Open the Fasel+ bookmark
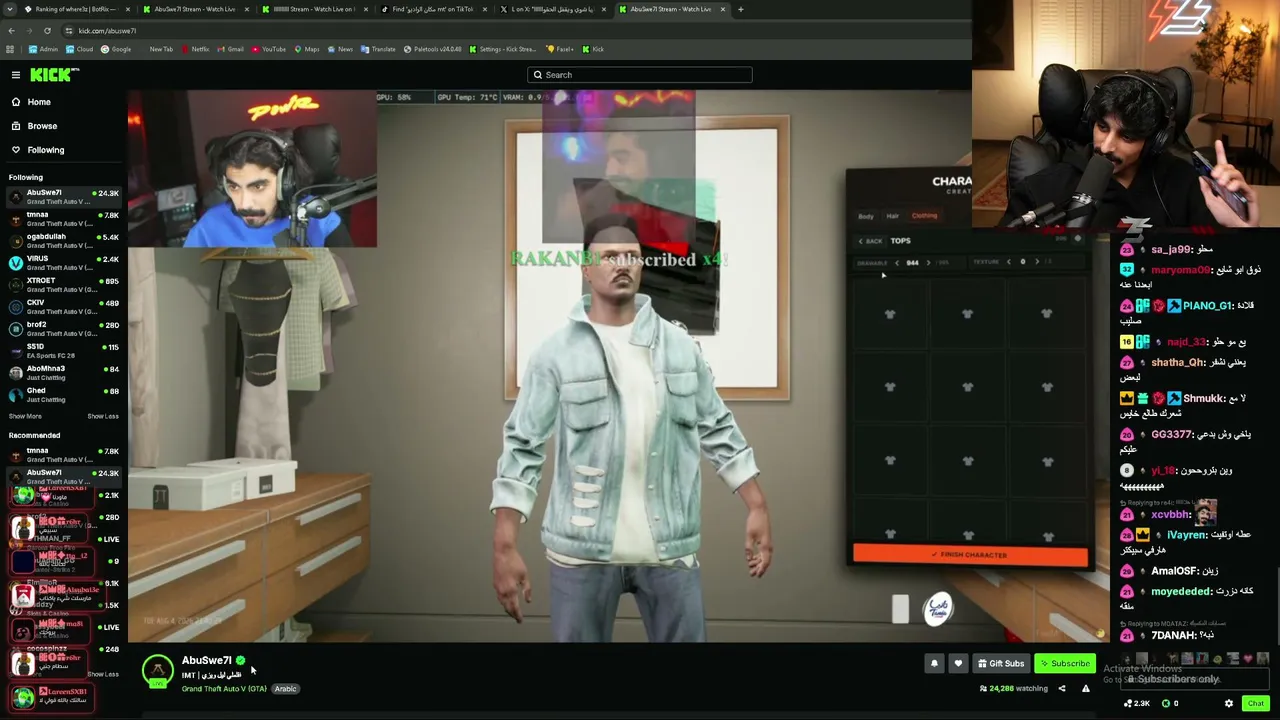 [560, 49]
